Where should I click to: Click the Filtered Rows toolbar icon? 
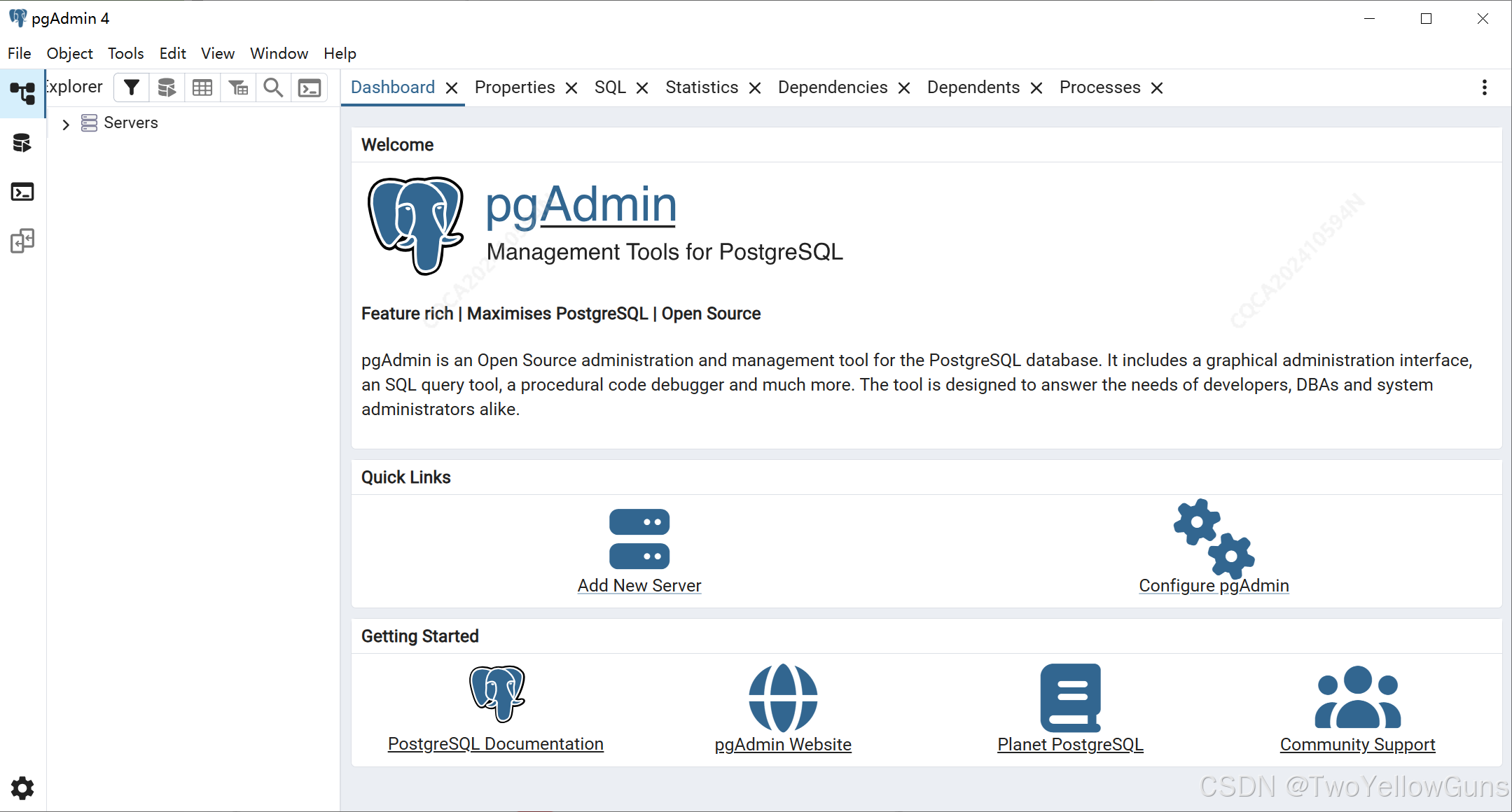coord(238,87)
